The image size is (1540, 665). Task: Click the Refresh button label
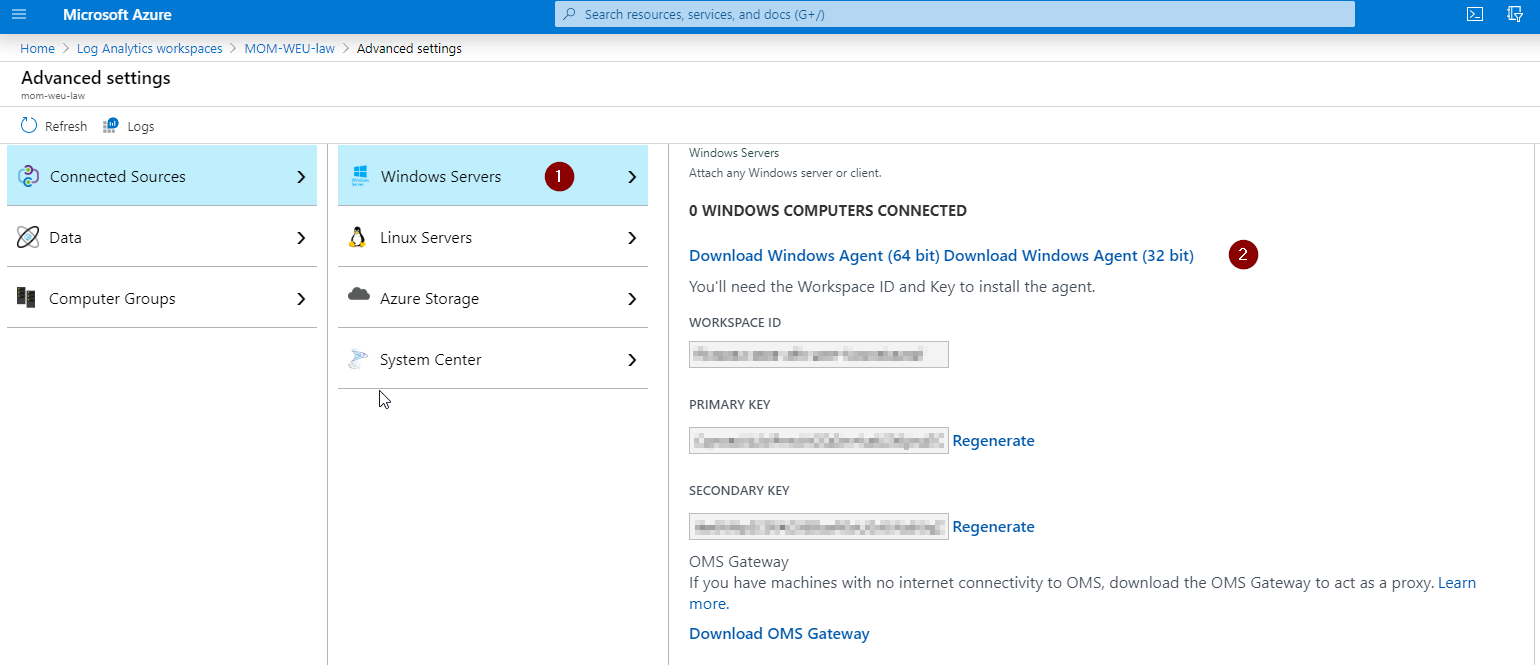66,127
